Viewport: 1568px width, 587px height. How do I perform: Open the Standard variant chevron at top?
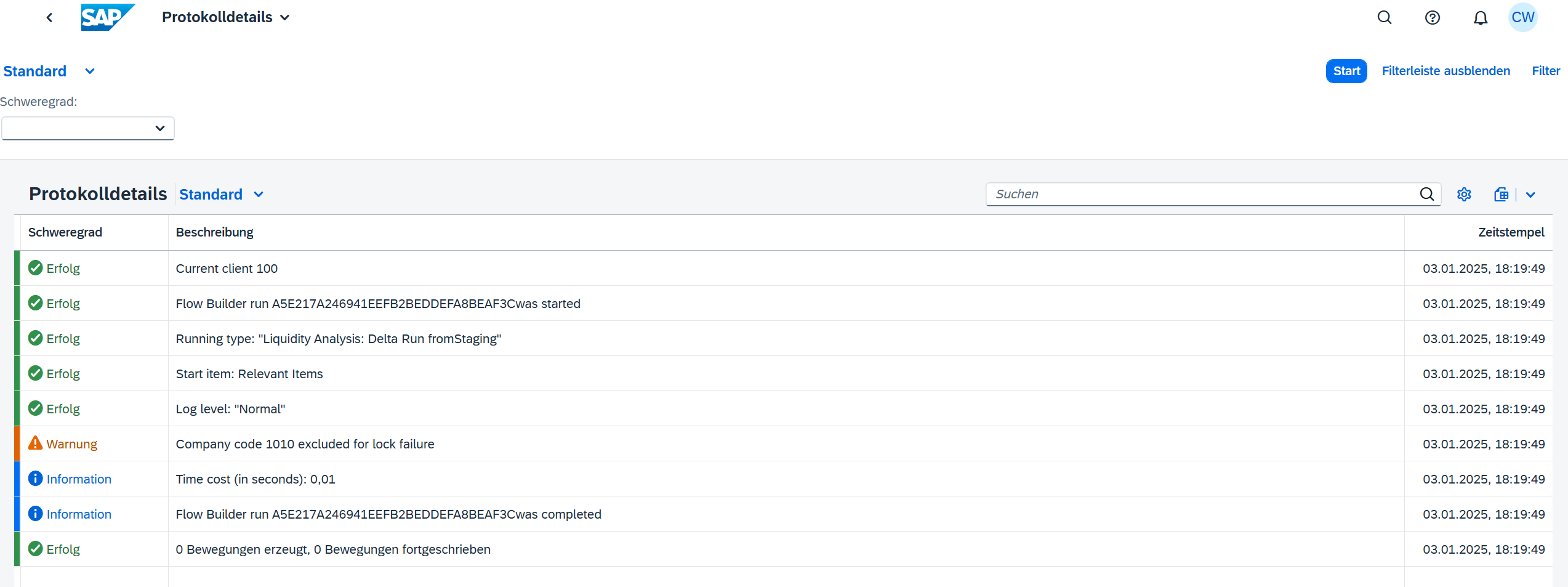pos(90,71)
